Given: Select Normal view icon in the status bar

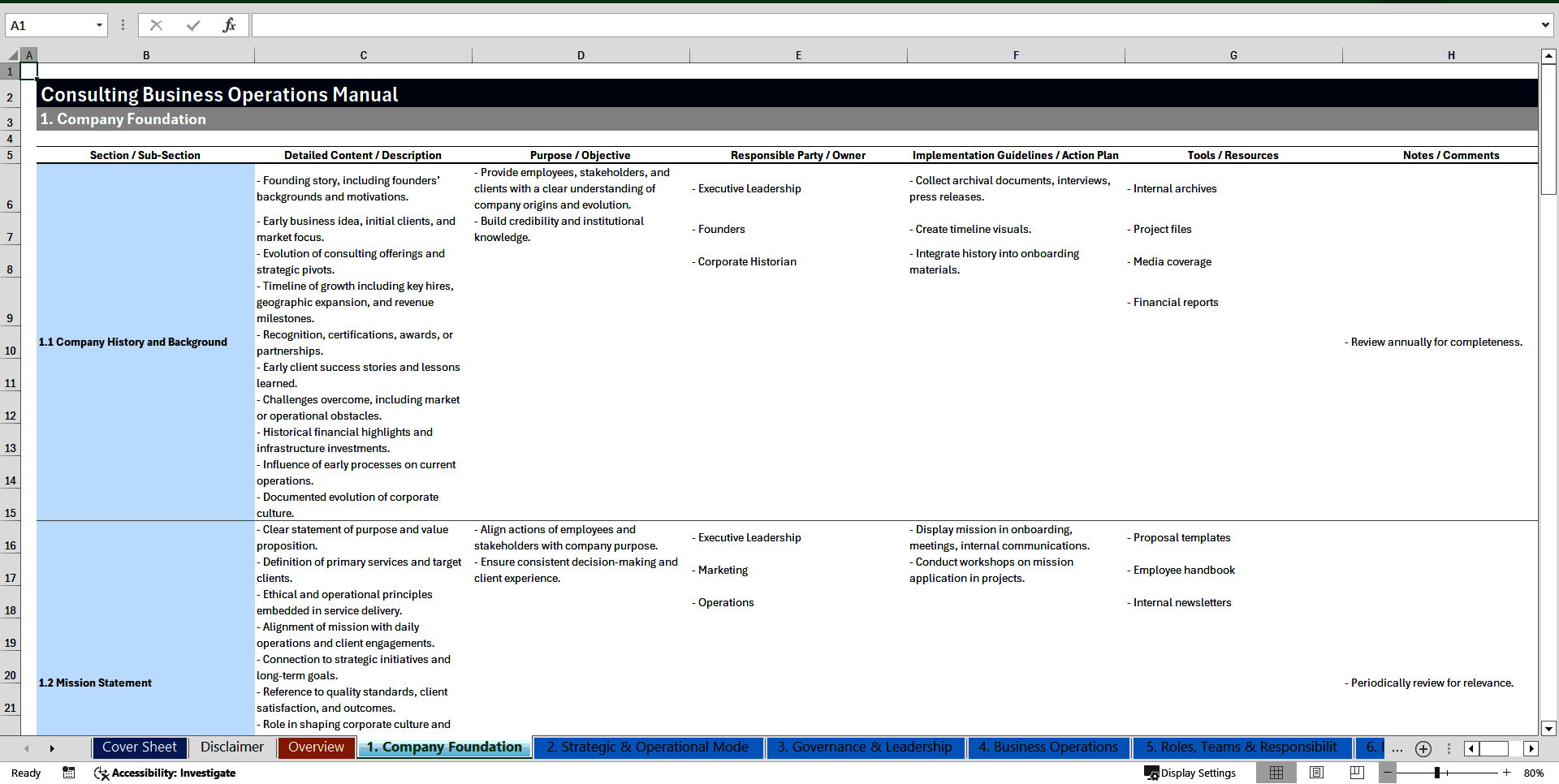Looking at the screenshot, I should pos(1276,773).
